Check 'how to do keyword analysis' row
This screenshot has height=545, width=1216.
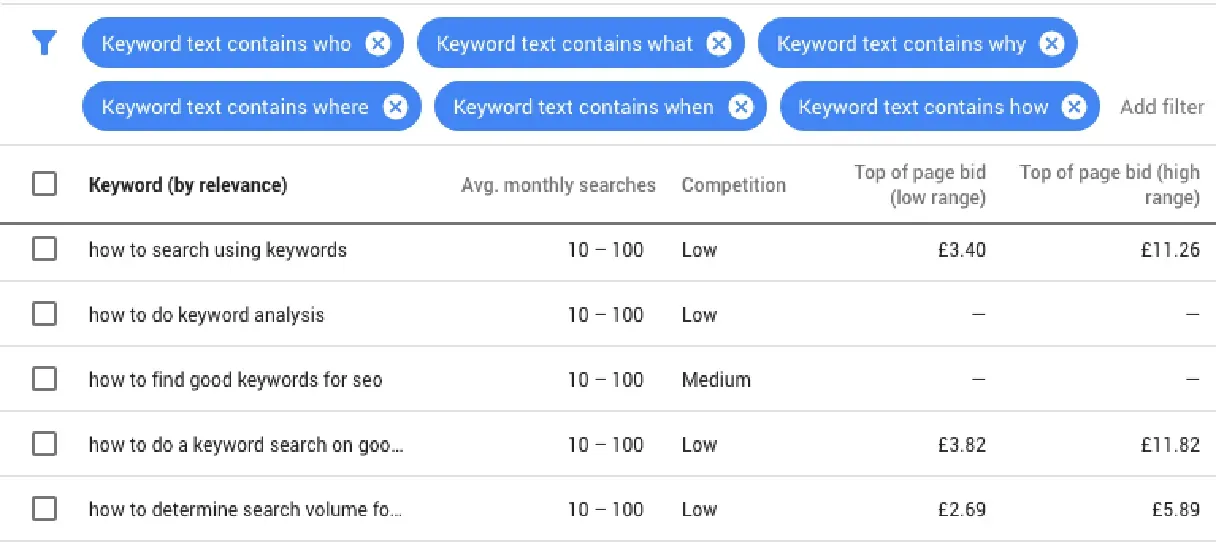(45, 315)
